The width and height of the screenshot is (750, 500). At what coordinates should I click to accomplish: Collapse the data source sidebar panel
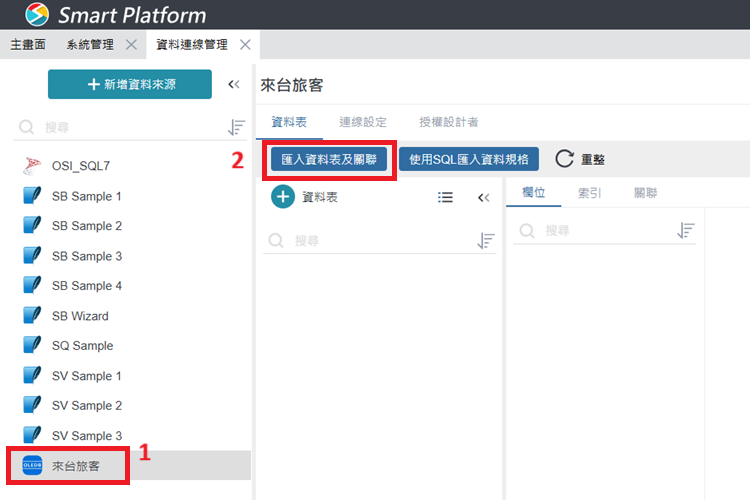234,85
